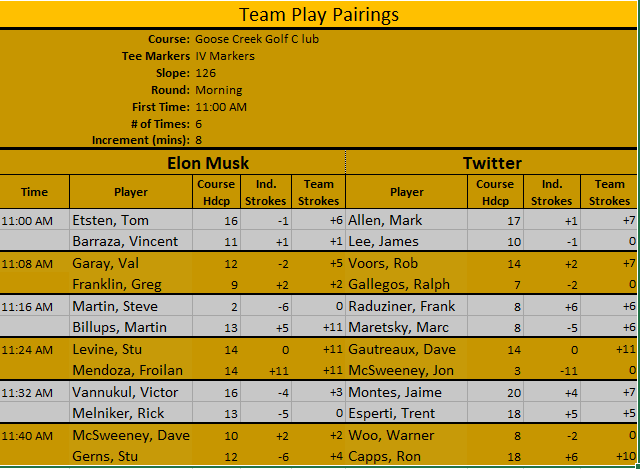The height and width of the screenshot is (469, 640).
Task: Click the IV Markers tee markers value
Action: point(225,56)
